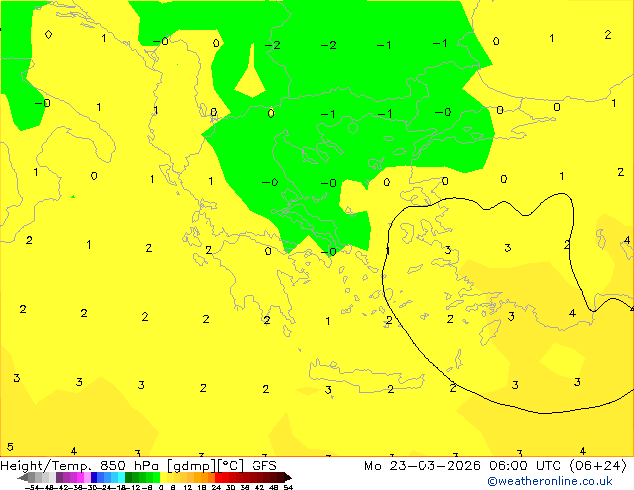Click the dark right arrow end of legend
Viewport: 634px width, 490px height.
[x=287, y=477]
